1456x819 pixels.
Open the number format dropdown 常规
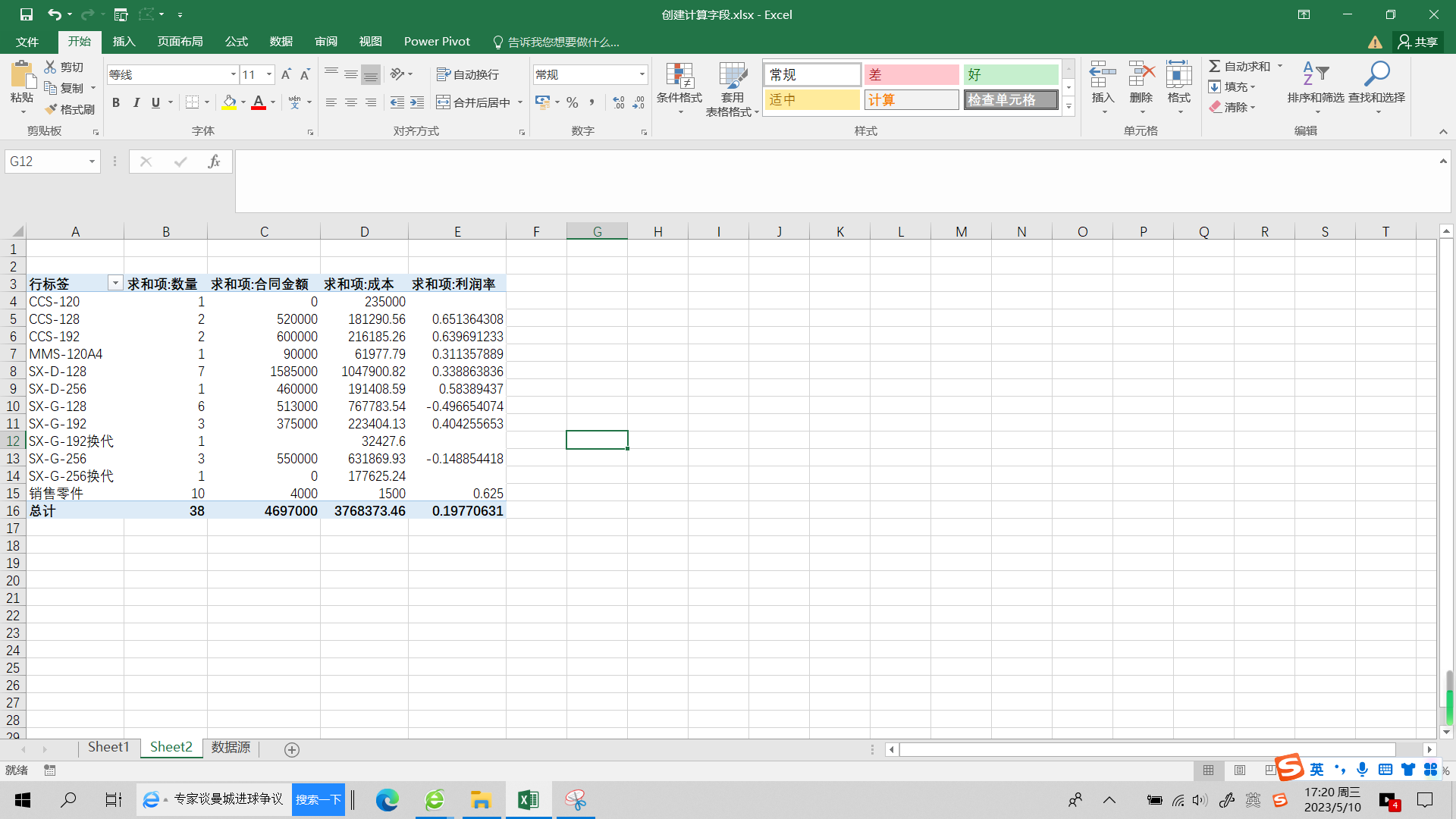642,74
